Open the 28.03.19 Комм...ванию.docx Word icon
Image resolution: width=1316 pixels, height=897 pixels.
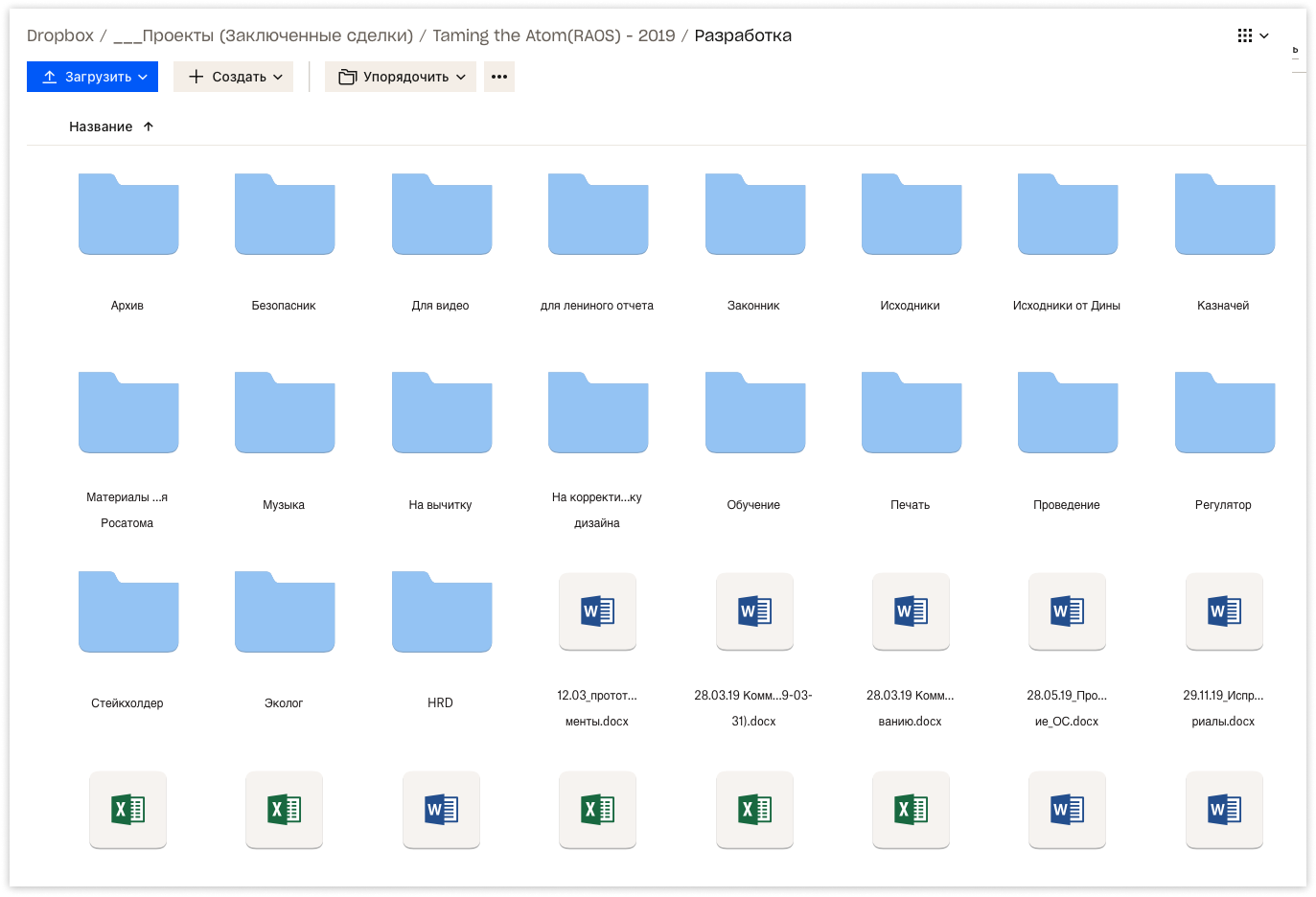pyautogui.click(x=912, y=611)
